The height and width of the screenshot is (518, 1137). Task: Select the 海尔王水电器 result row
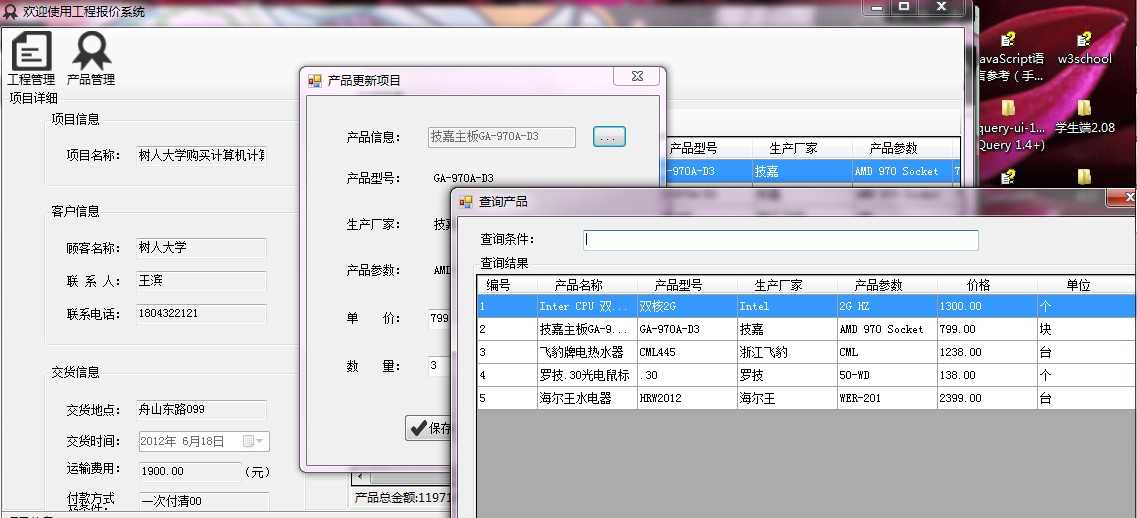click(807, 398)
